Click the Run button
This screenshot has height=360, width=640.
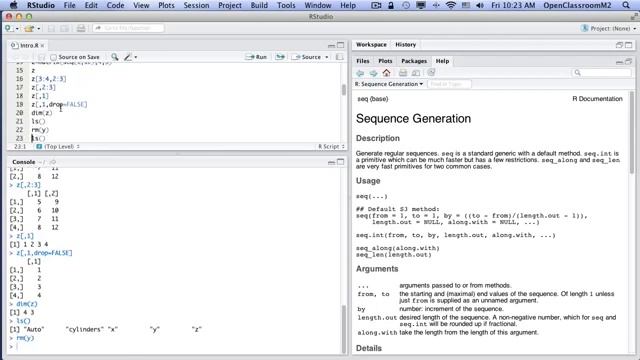(x=256, y=57)
